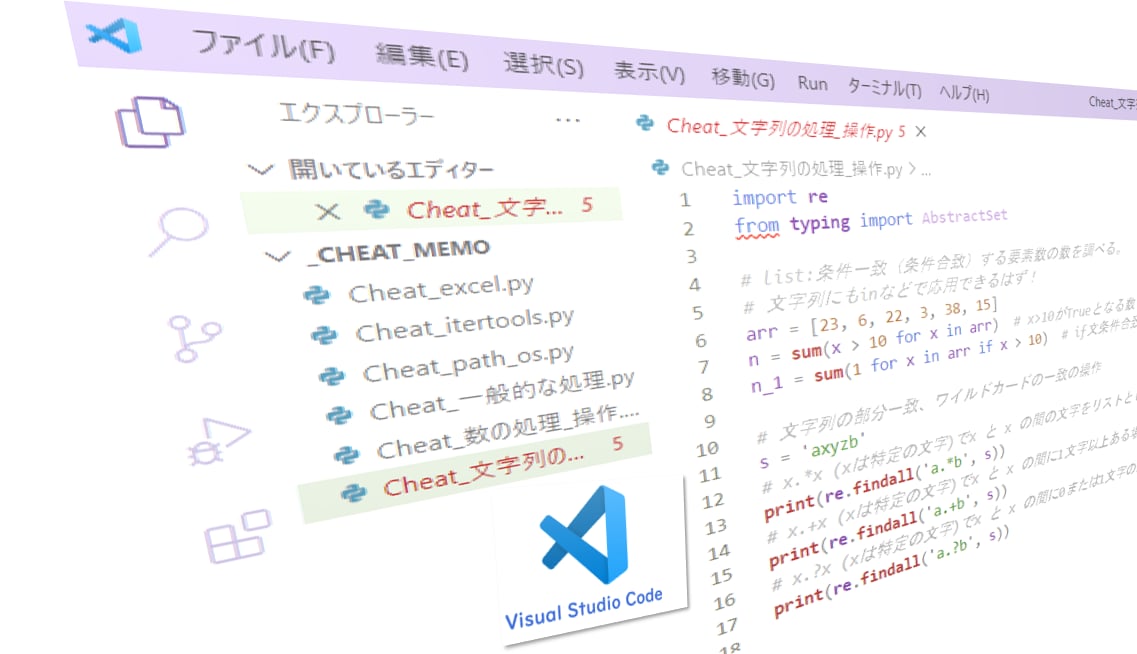Open the Run and Debug view icon
Screen dimensions: 1137x654
click(218, 441)
